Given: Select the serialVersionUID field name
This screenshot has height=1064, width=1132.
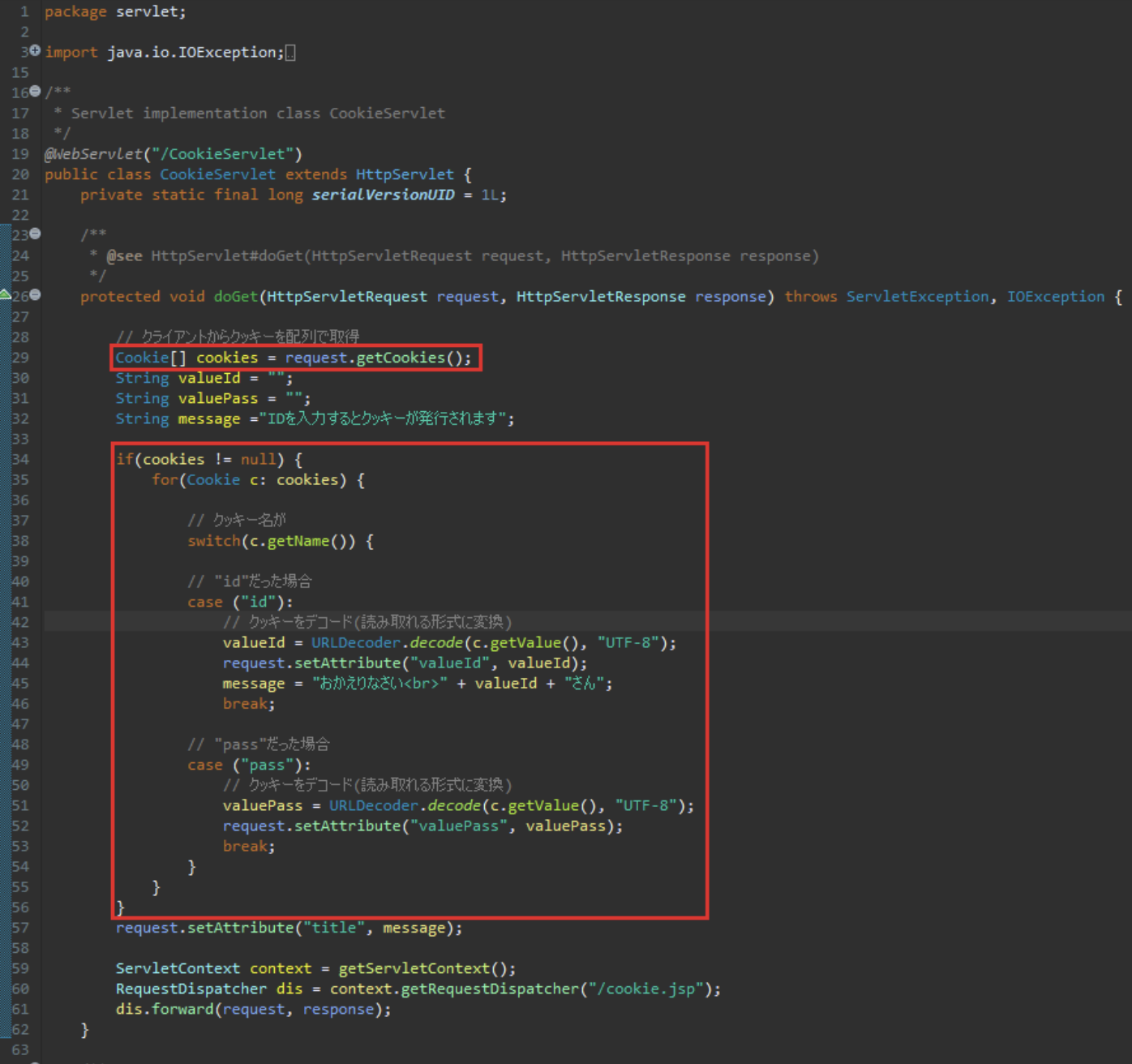Looking at the screenshot, I should pyautogui.click(x=383, y=195).
